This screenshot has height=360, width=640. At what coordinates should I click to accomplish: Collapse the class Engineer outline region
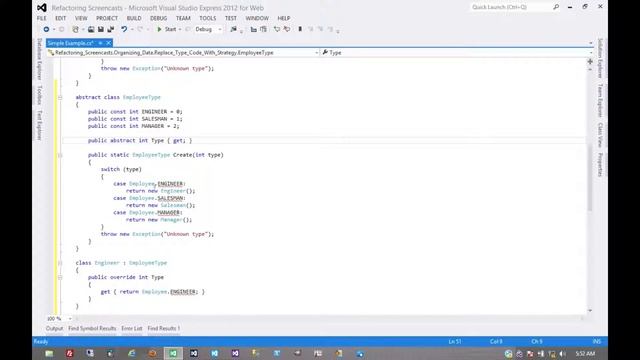(60, 263)
